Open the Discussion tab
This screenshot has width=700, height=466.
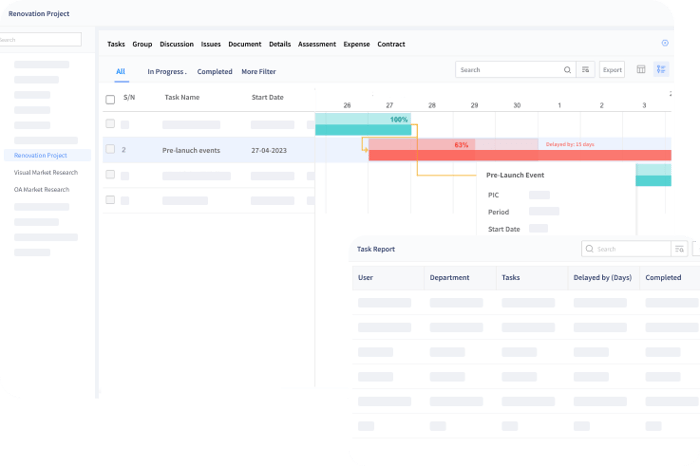tap(177, 44)
